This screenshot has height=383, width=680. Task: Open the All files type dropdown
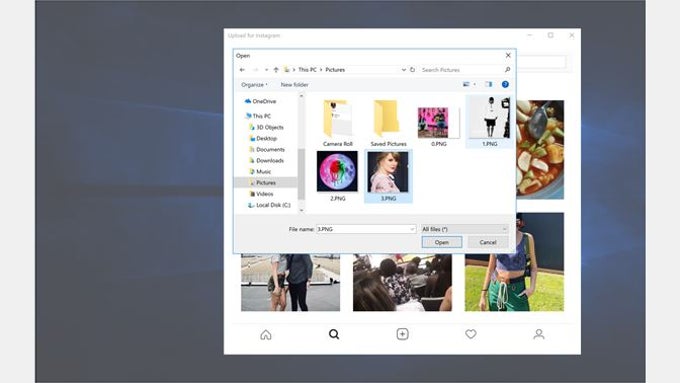pyautogui.click(x=464, y=229)
